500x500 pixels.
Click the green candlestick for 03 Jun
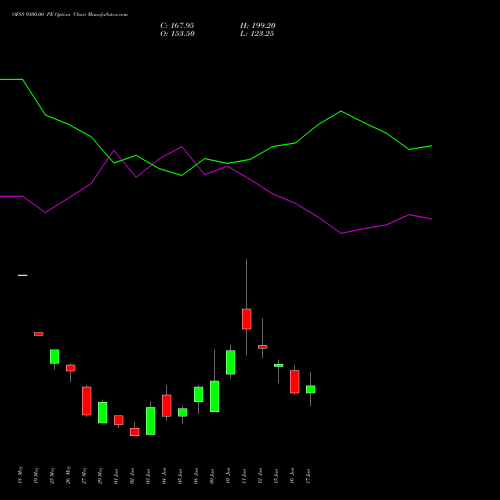pyautogui.click(x=151, y=421)
